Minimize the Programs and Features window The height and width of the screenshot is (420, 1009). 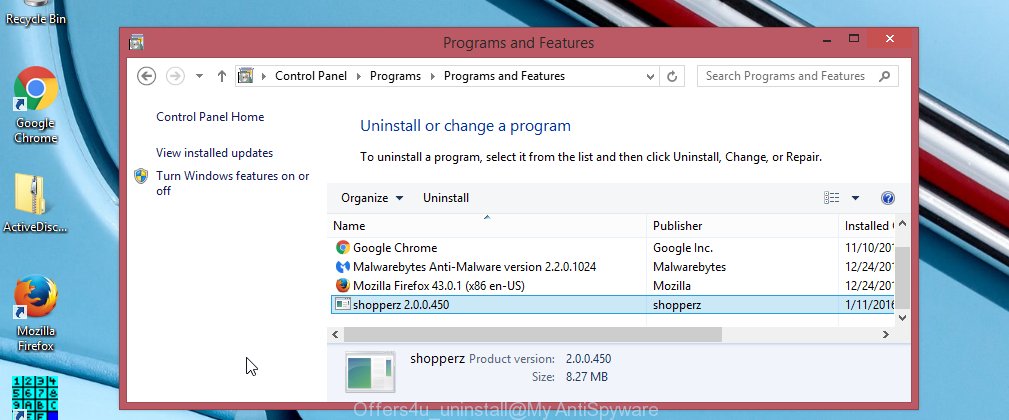(x=826, y=39)
